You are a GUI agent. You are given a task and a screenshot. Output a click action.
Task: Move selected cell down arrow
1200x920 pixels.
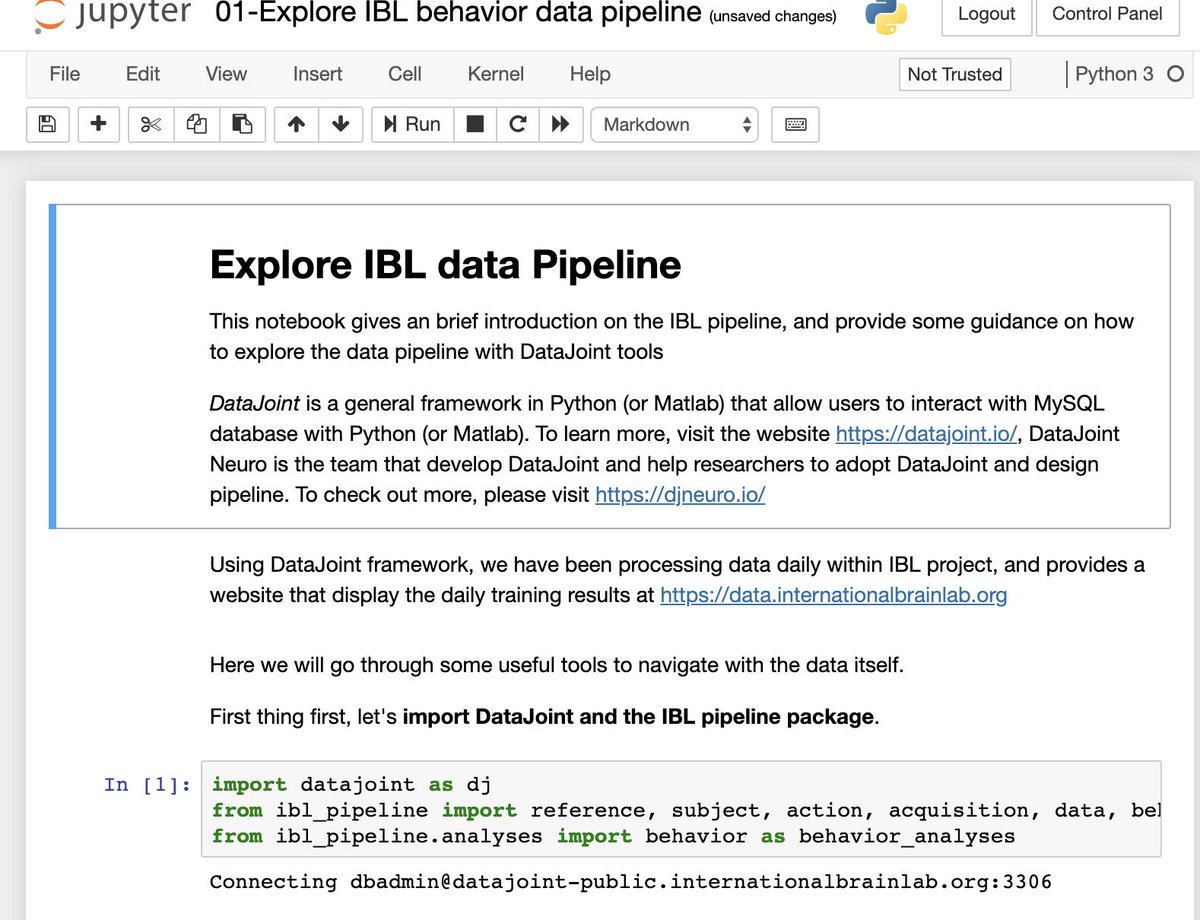pyautogui.click(x=340, y=124)
